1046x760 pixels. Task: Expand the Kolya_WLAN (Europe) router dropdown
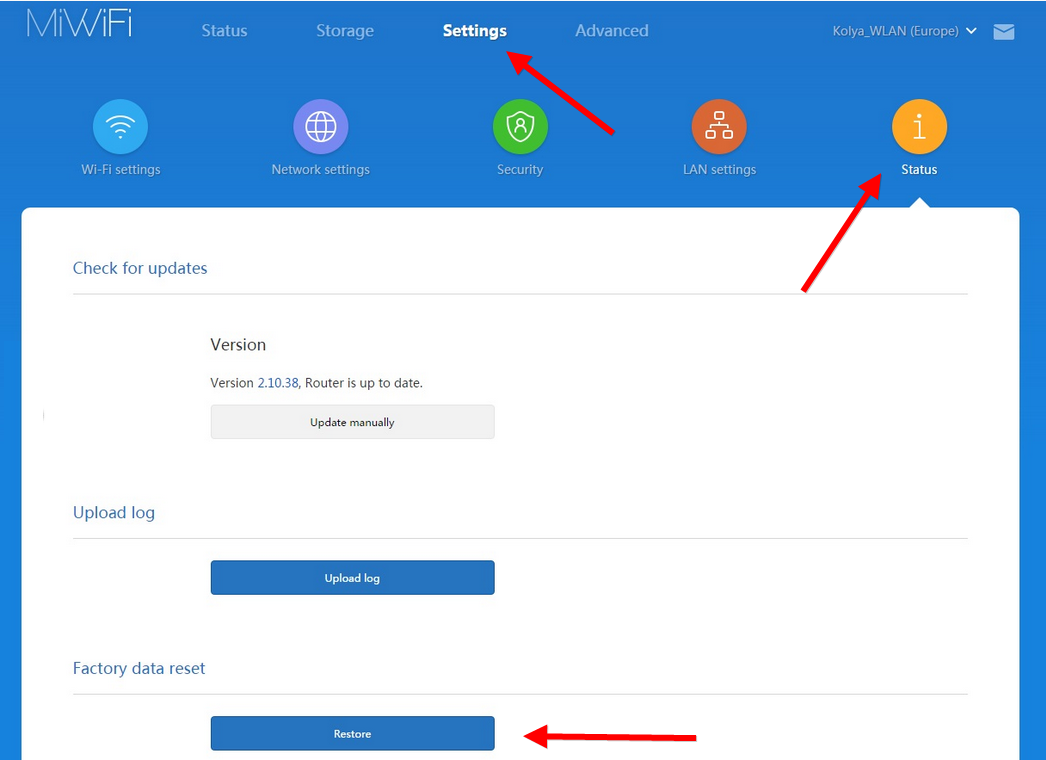[904, 31]
